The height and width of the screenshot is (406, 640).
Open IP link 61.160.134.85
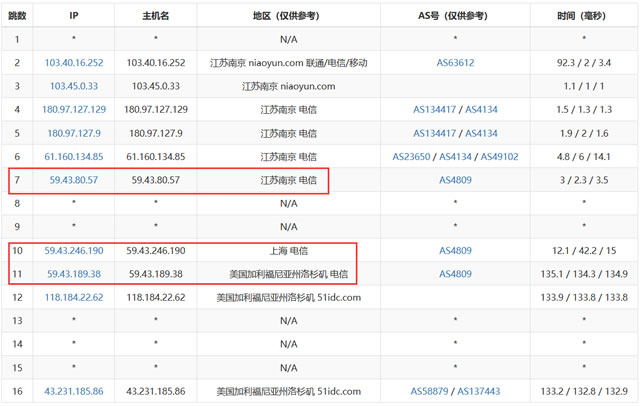coord(73,157)
